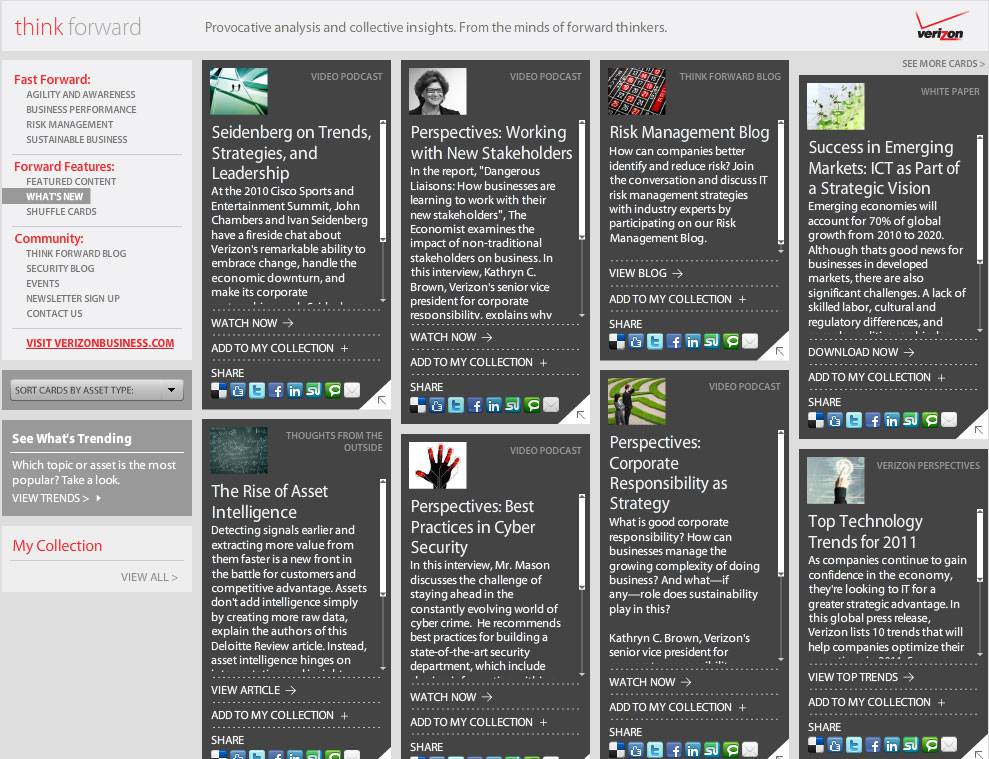Share Risk Management Blog via StumbleUpon
The height and width of the screenshot is (759, 989).
(712, 342)
